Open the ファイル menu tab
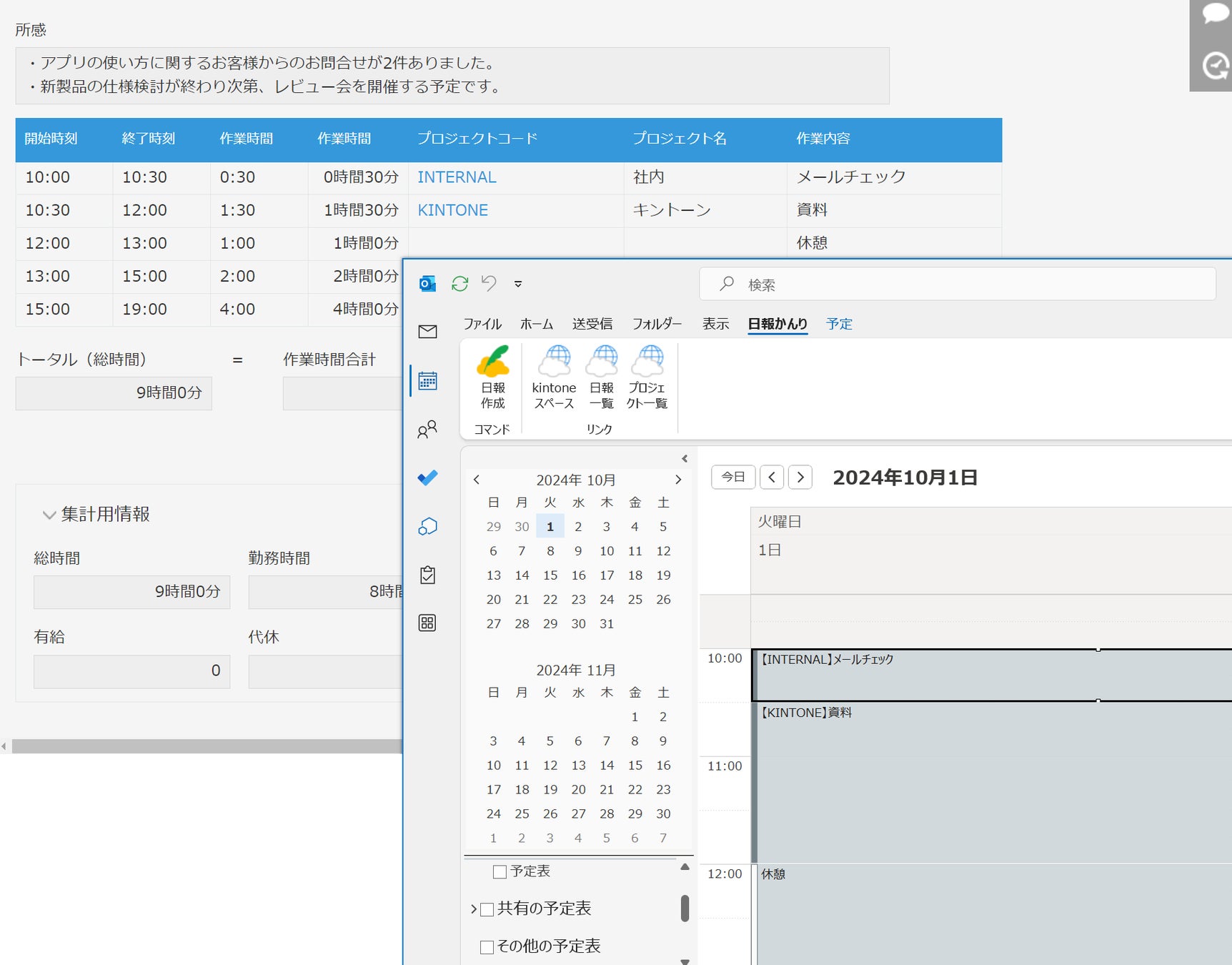This screenshot has width=1232, height=965. point(482,324)
